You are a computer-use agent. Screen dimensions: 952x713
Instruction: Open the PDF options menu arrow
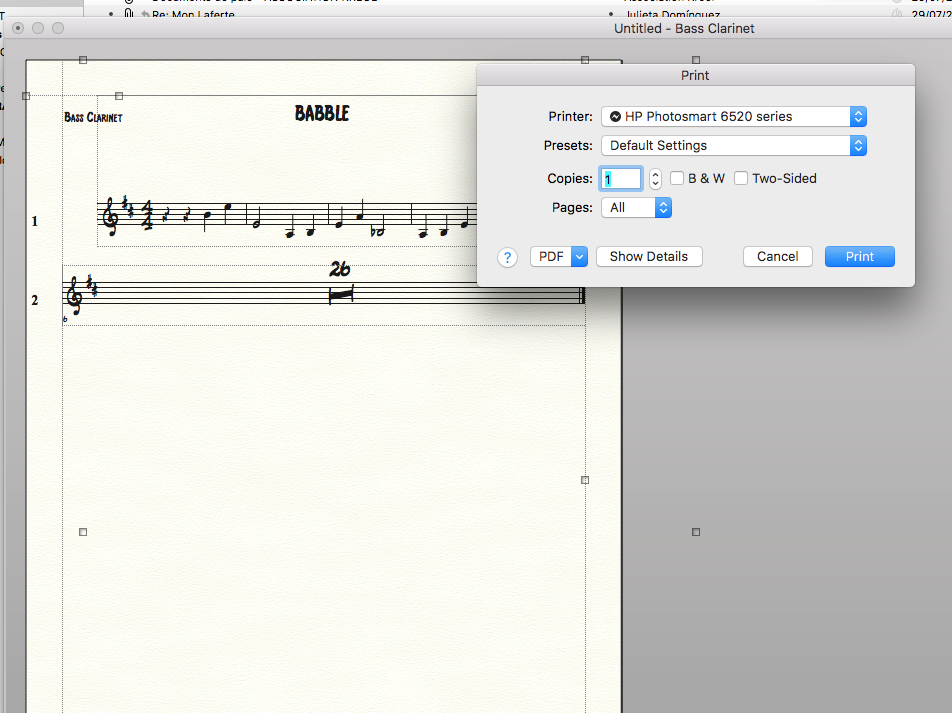578,257
